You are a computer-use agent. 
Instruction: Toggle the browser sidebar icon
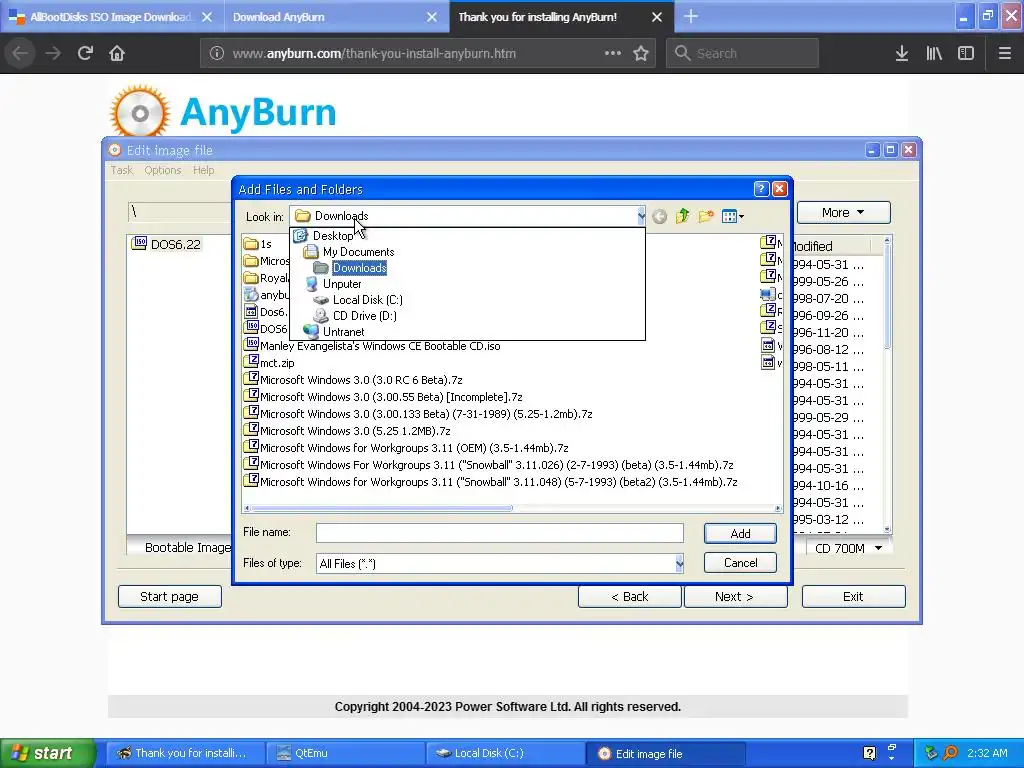[966, 54]
